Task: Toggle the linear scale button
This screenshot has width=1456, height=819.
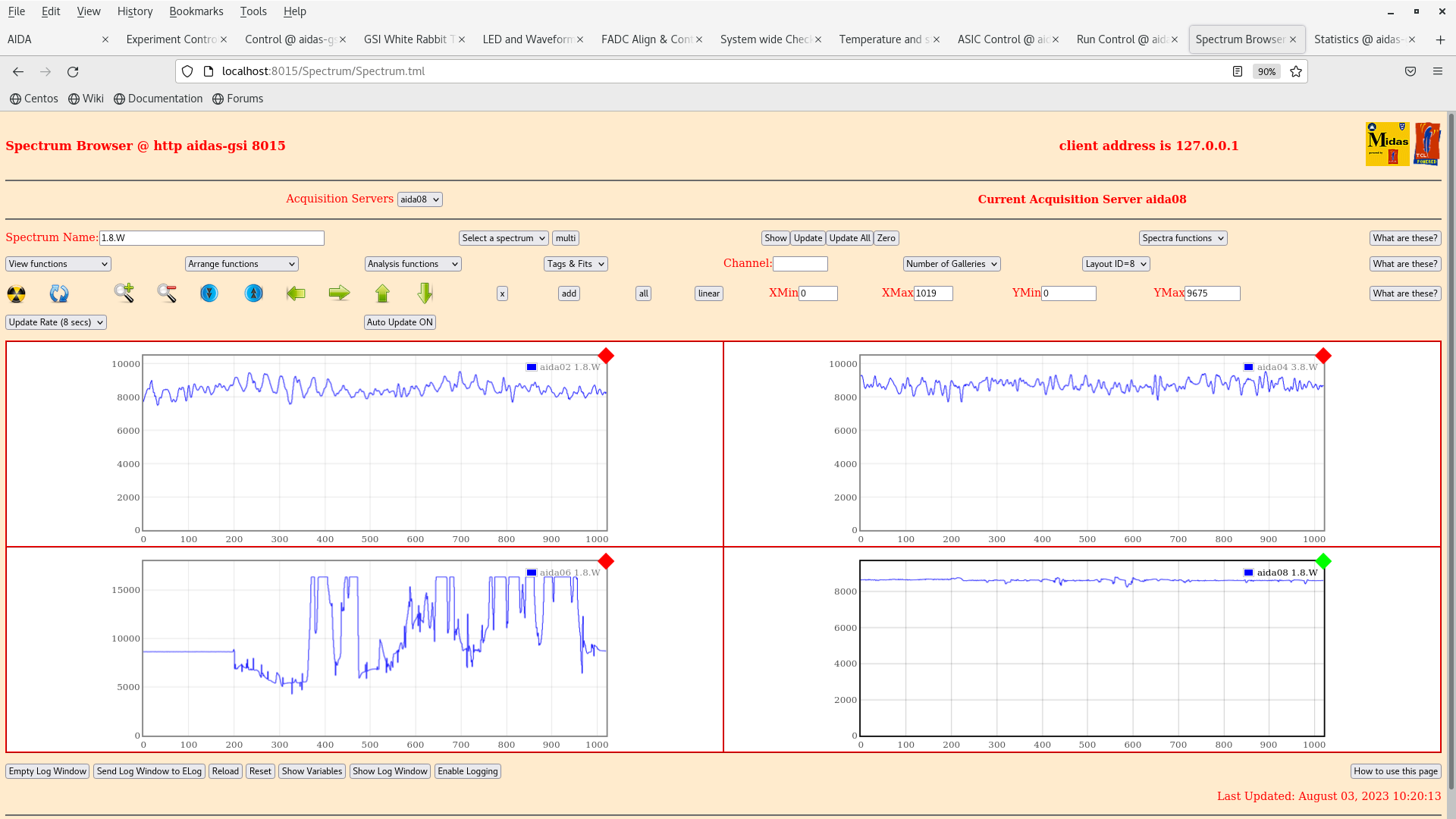Action: click(708, 293)
